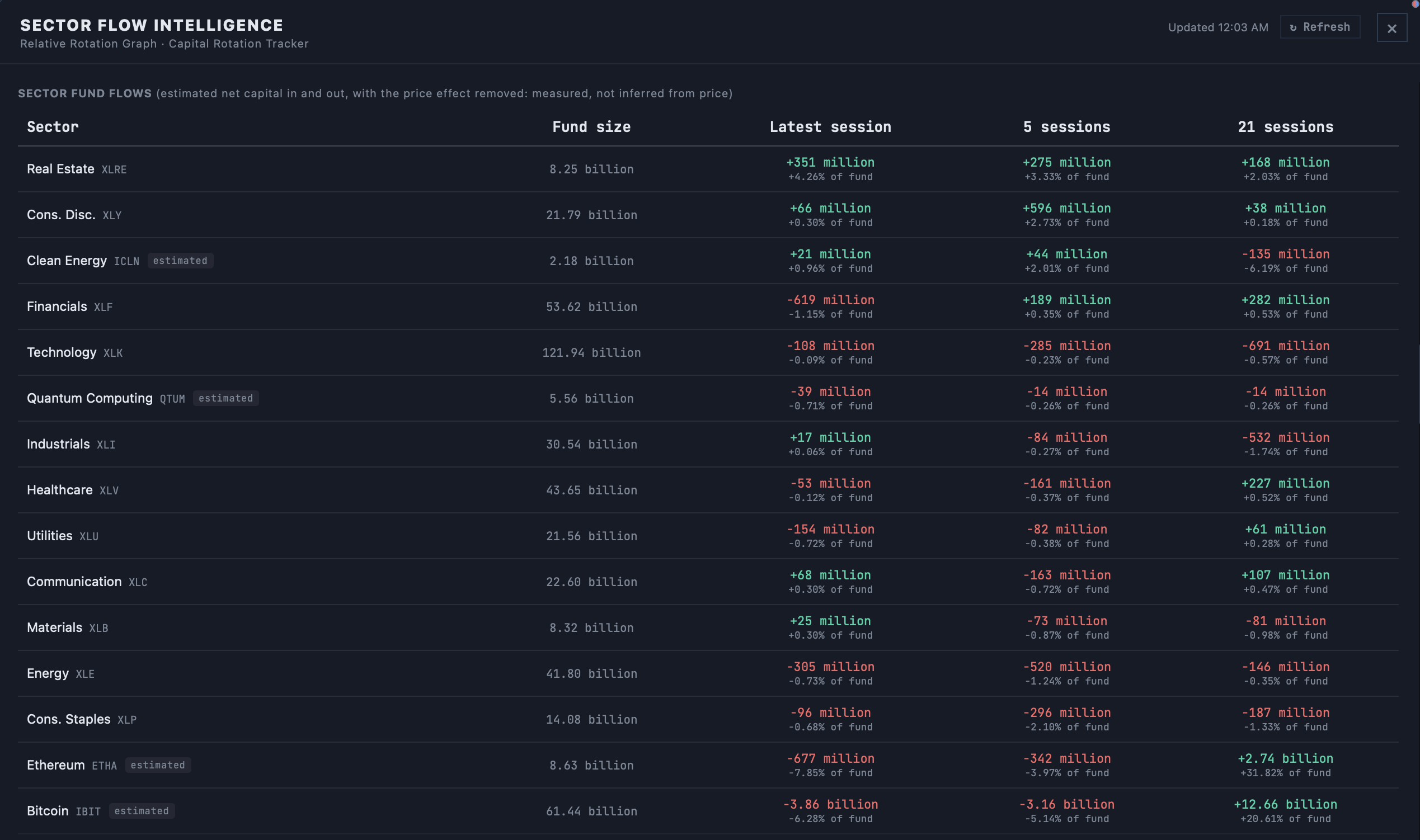Select the Cons. Staples XLP row label

tap(82, 719)
